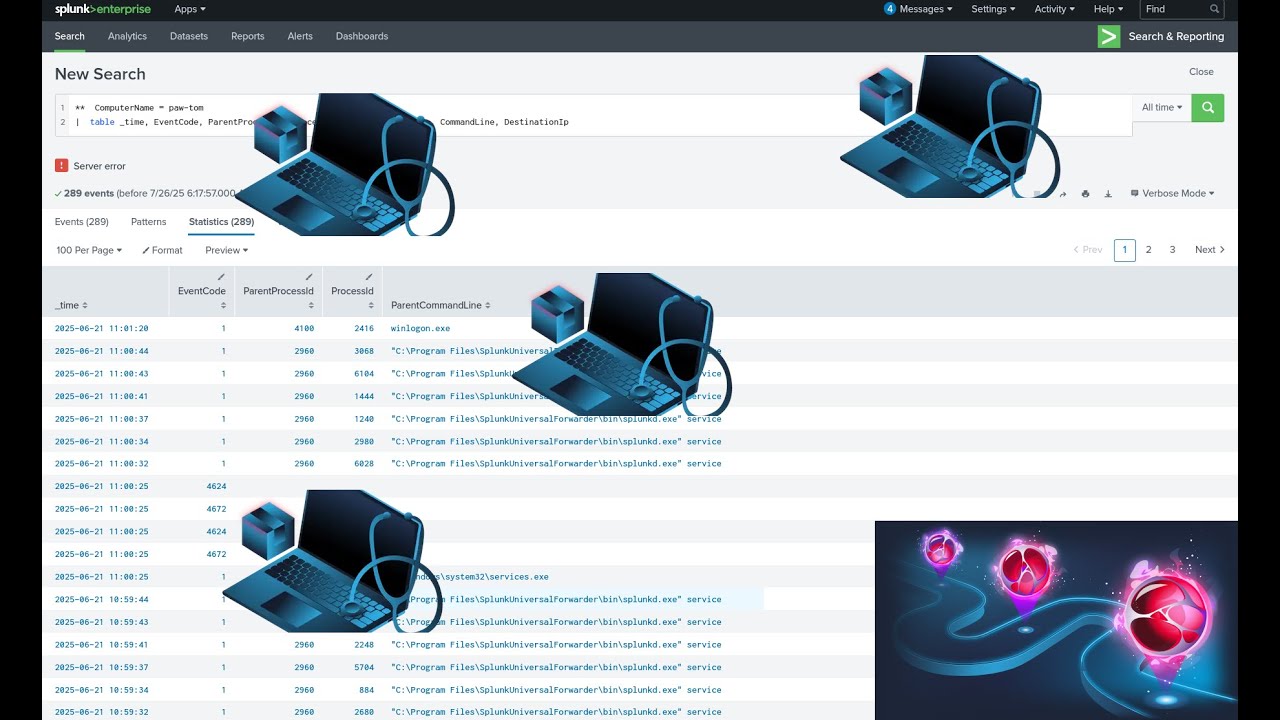Click in the search query editor
Screen dimensions: 1280x720
(594, 115)
